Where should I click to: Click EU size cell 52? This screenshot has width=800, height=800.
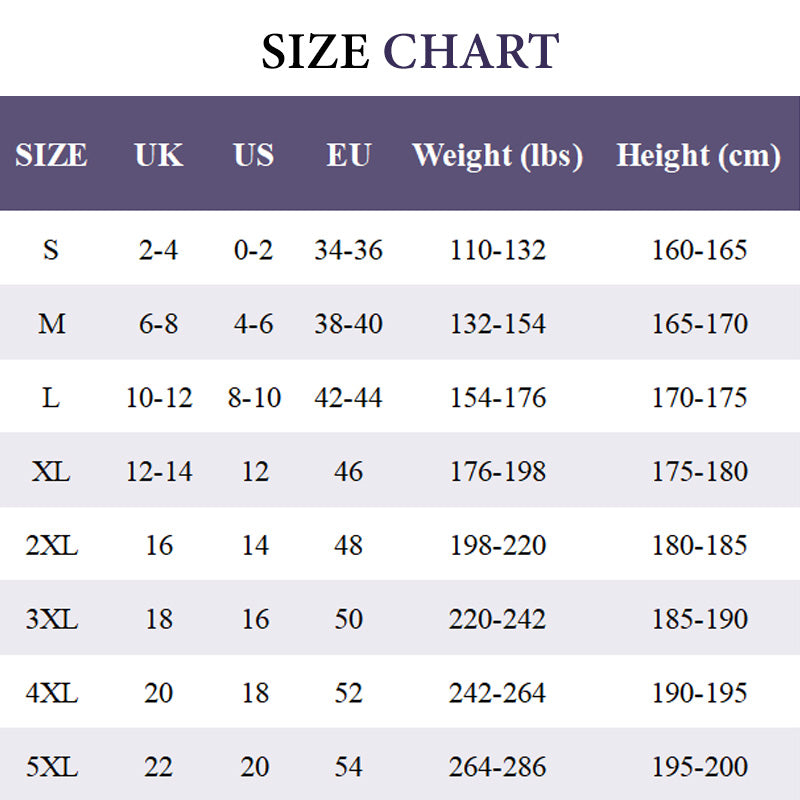click(348, 693)
